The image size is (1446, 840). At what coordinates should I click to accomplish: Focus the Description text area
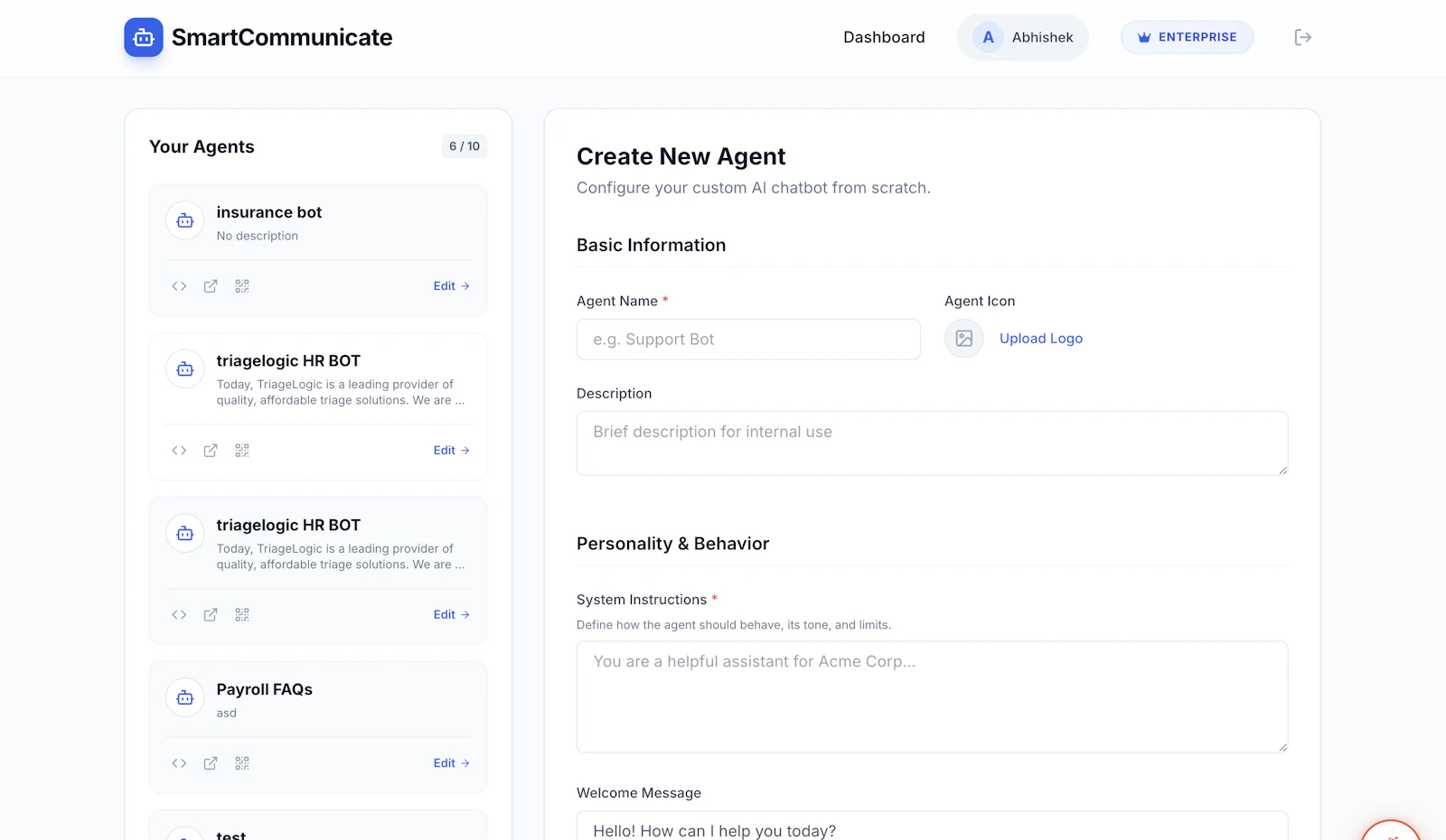point(932,443)
